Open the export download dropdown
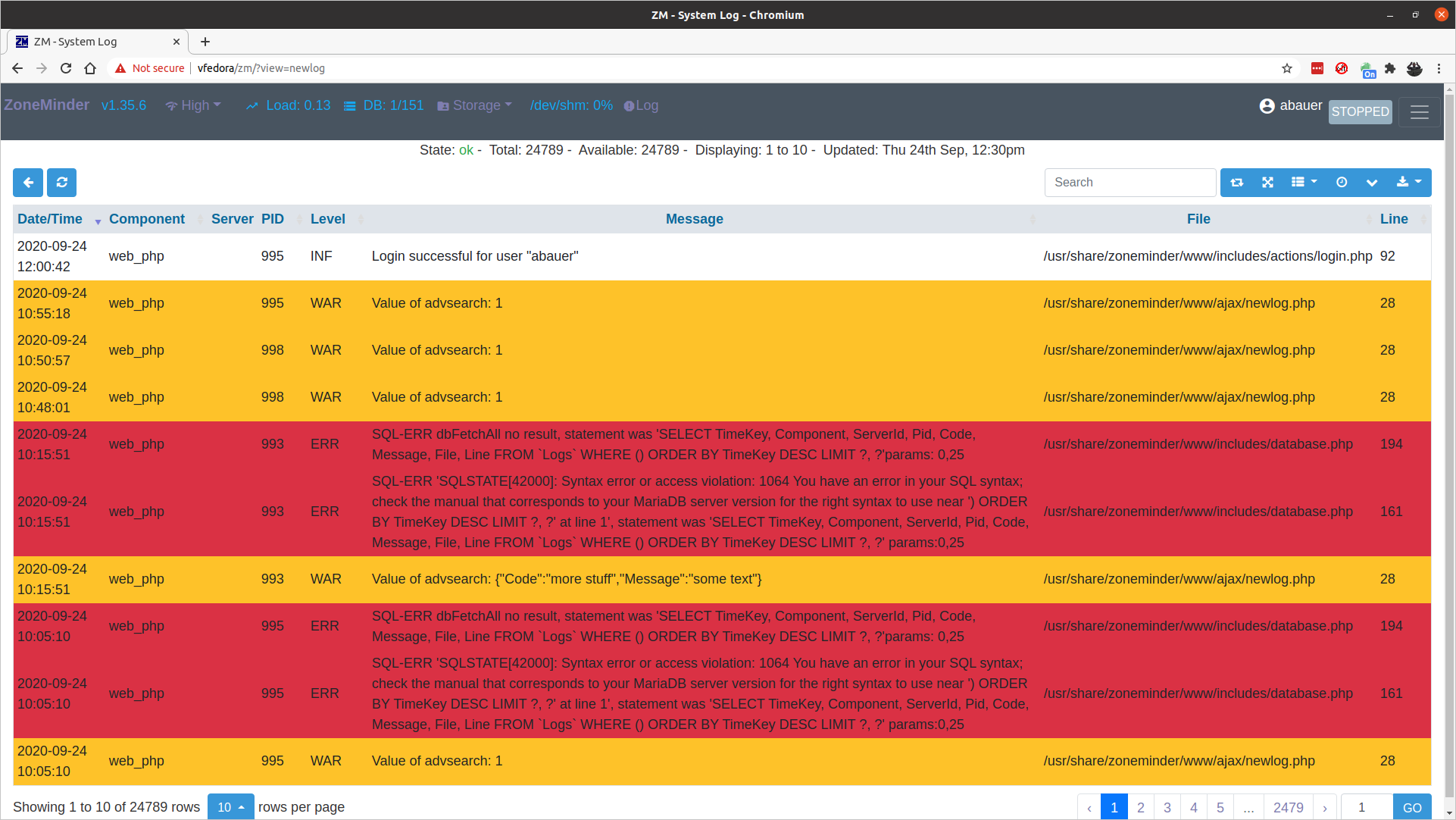Image resolution: width=1456 pixels, height=820 pixels. 1409,183
